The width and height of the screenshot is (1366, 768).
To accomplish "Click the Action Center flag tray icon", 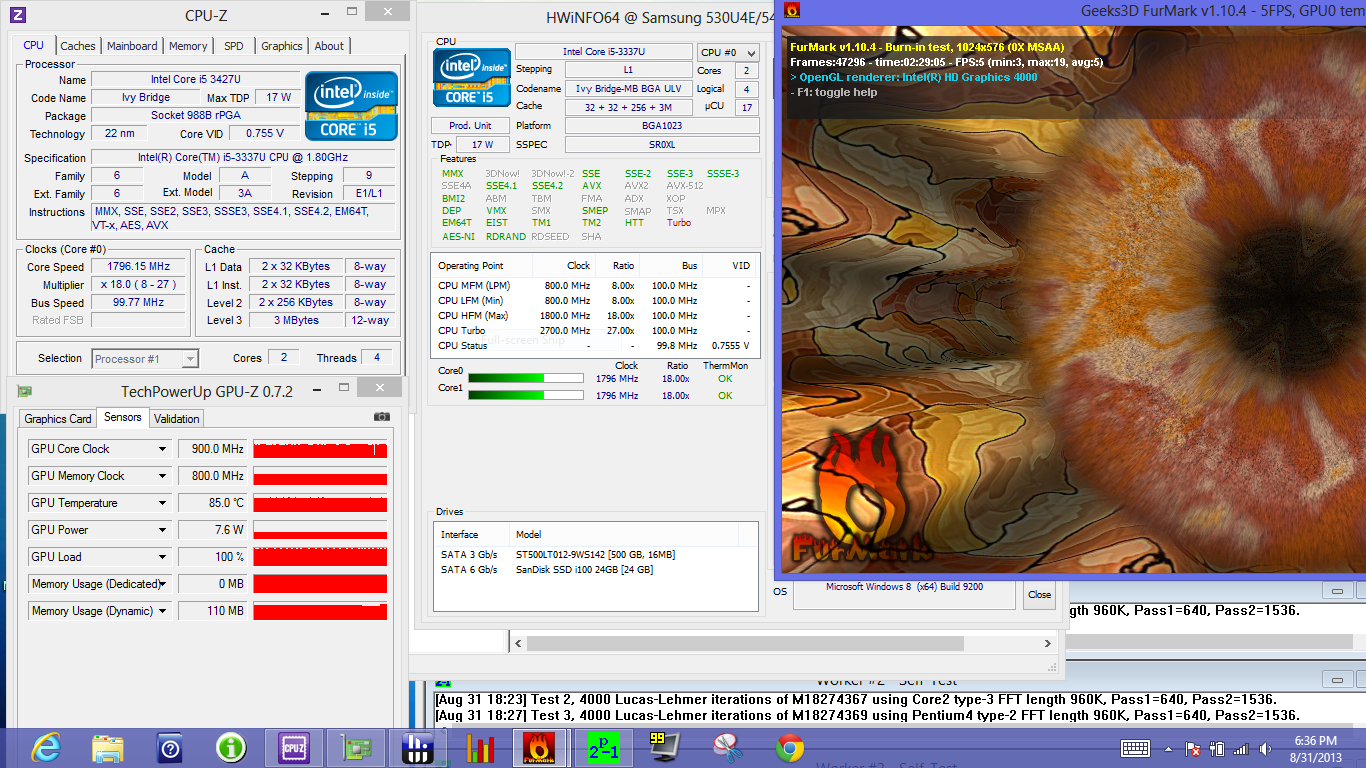I will coord(1192,748).
